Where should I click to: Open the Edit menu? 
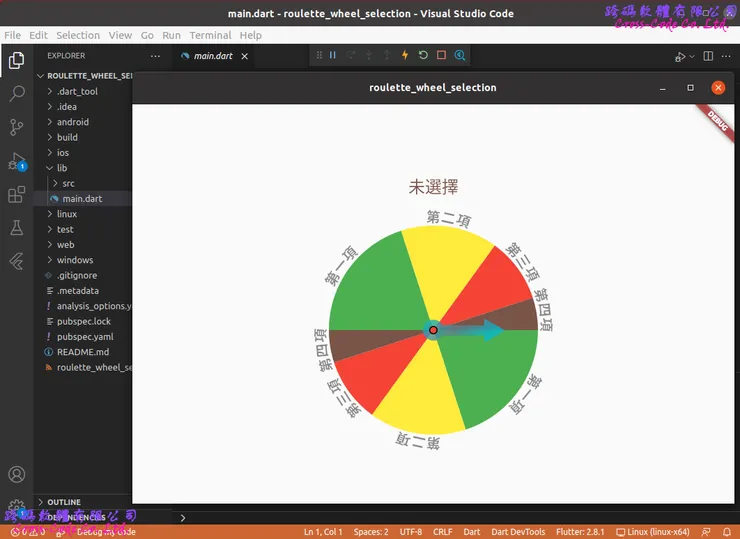coord(38,35)
